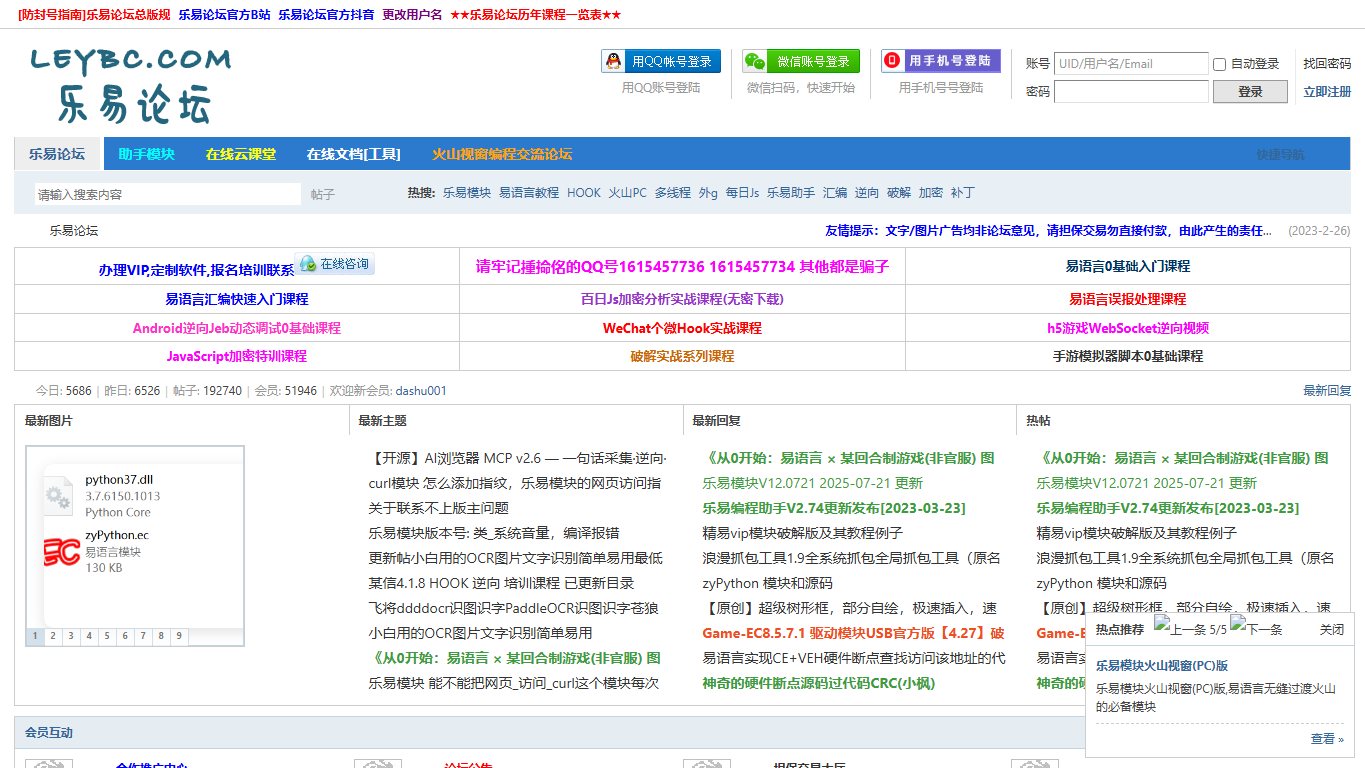Click the 登录 login button

(x=1250, y=91)
